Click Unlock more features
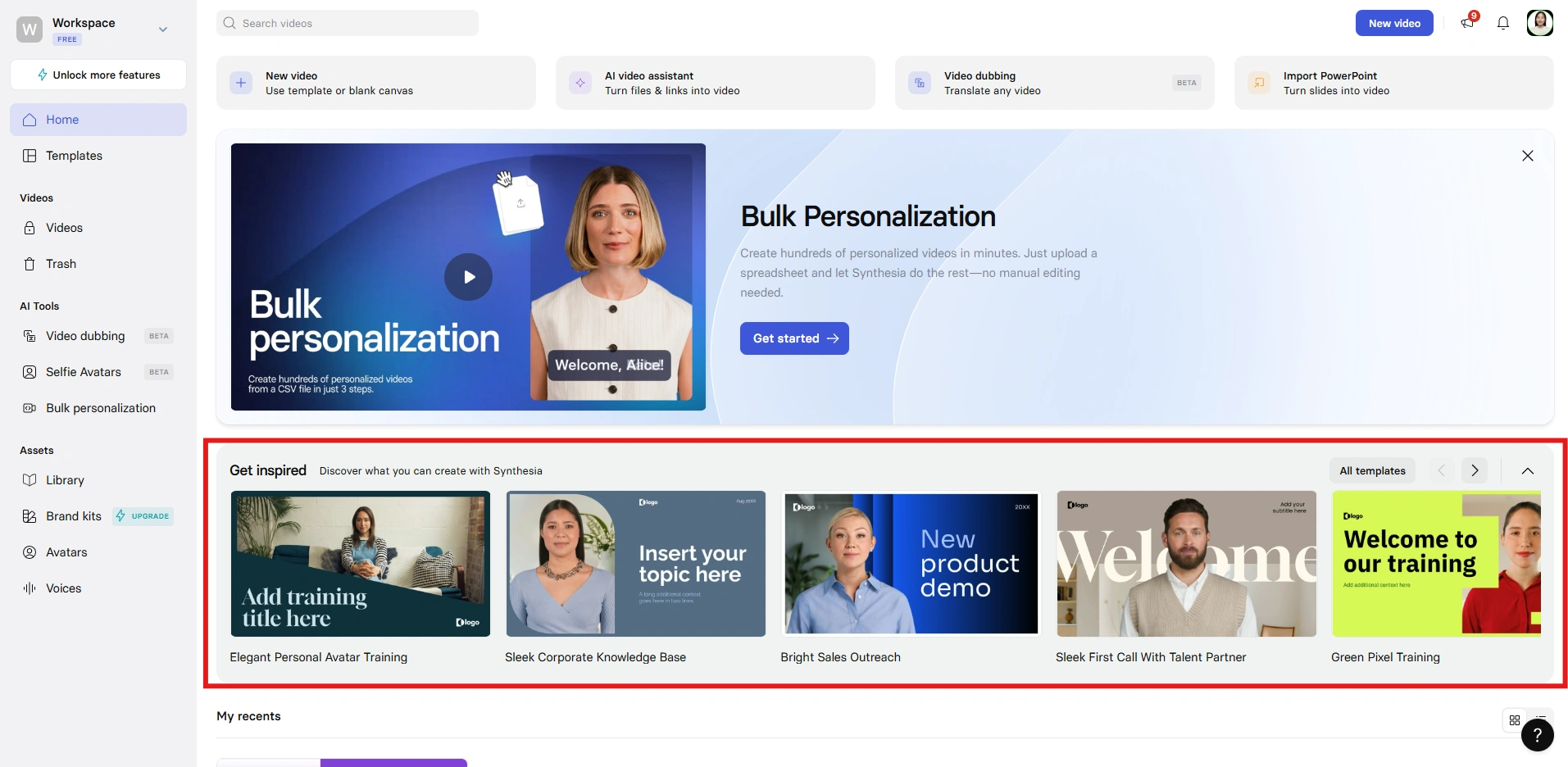This screenshot has height=767, width=1568. [98, 75]
